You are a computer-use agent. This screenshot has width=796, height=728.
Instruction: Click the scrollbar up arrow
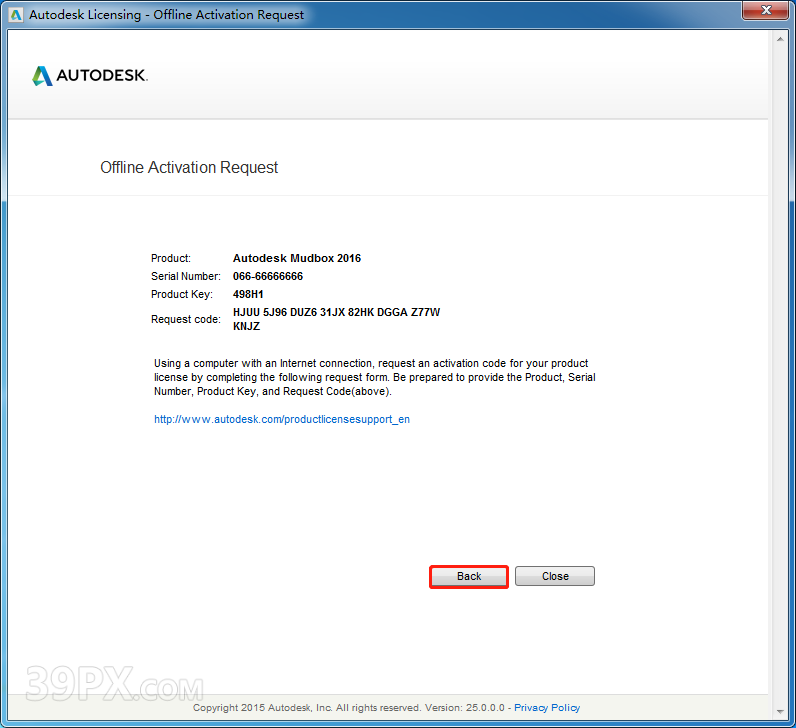tap(779, 39)
